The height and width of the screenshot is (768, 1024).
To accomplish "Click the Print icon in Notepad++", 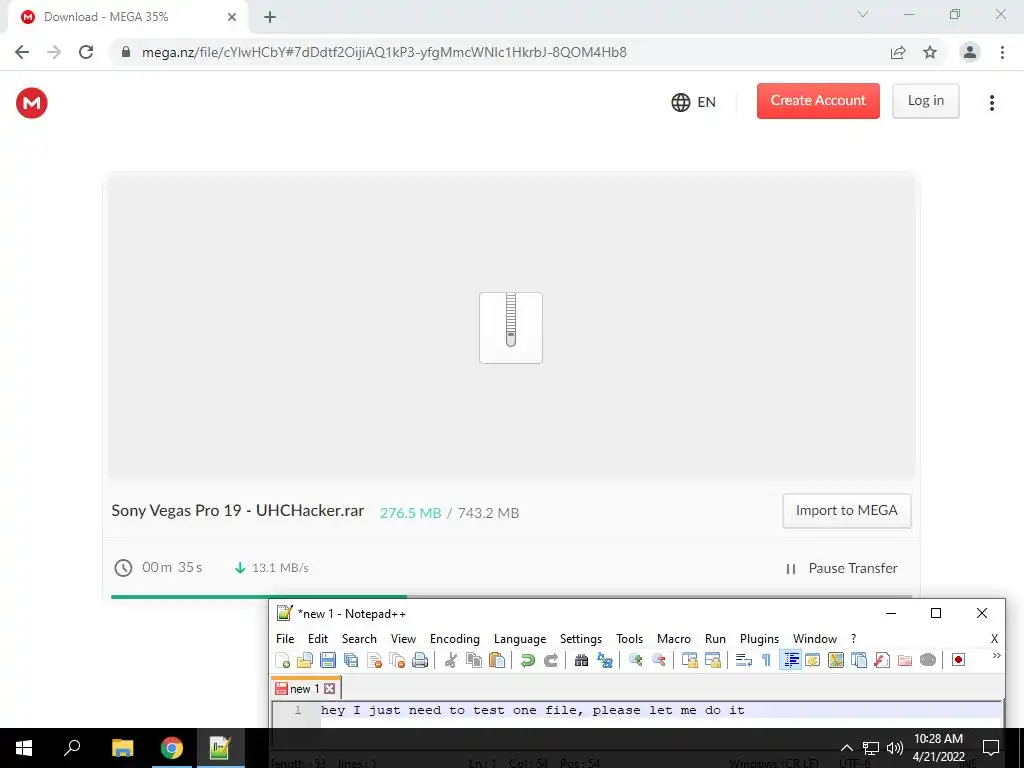I will 420,660.
